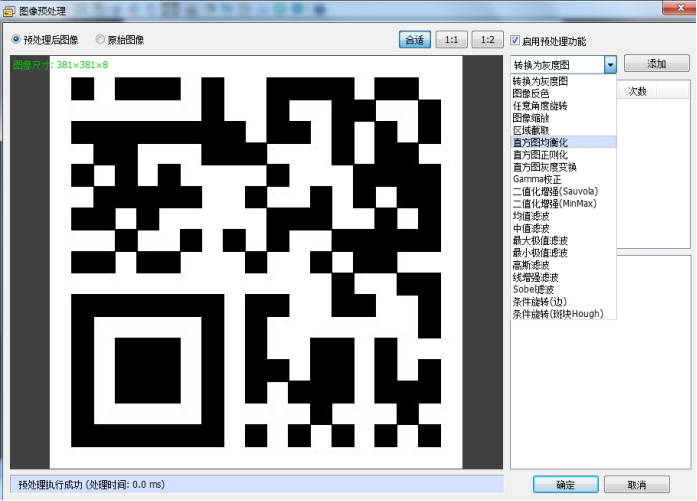697x501 pixels.
Task: Select 二值化增强(MinMax) option
Action: pos(564,204)
